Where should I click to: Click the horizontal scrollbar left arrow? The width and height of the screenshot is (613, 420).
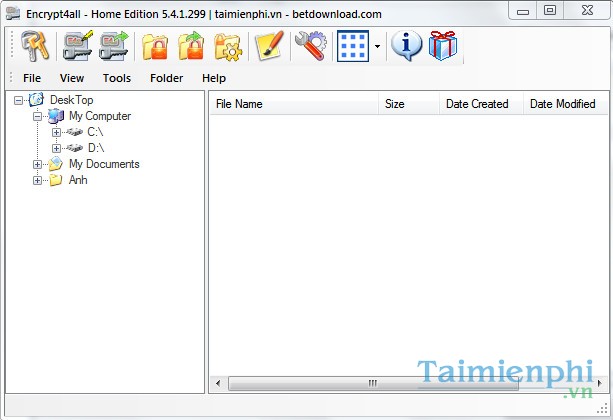pyautogui.click(x=218, y=384)
